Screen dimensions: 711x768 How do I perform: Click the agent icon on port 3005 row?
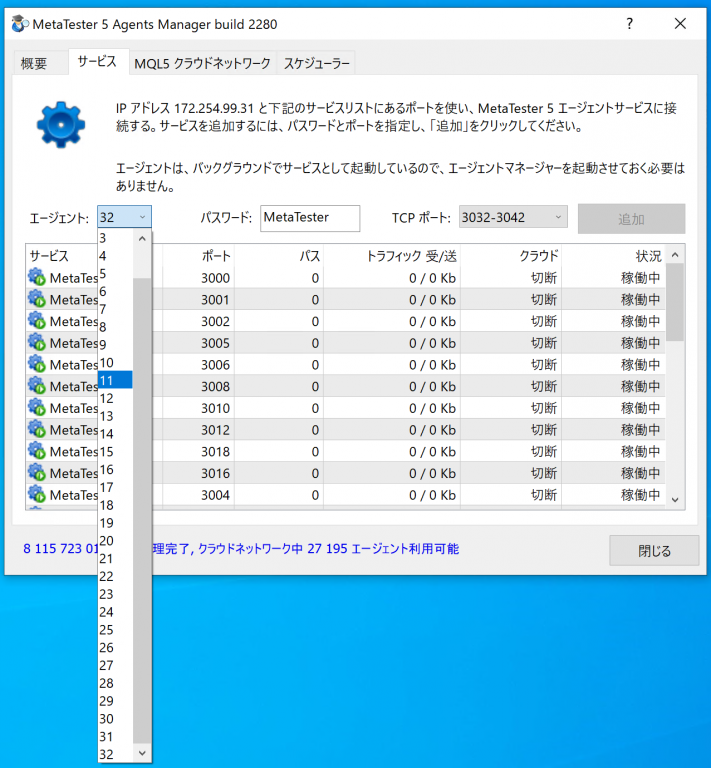pos(37,343)
